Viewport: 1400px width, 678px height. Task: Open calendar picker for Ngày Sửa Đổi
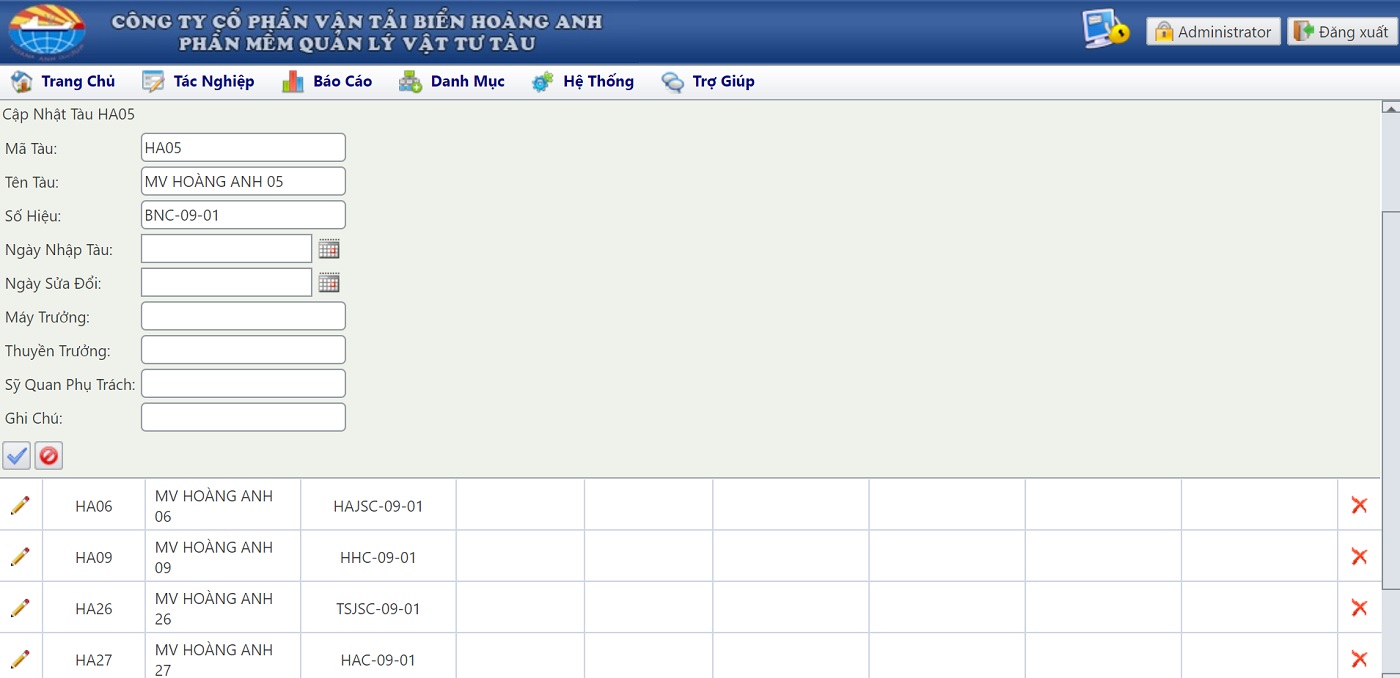coord(329,283)
